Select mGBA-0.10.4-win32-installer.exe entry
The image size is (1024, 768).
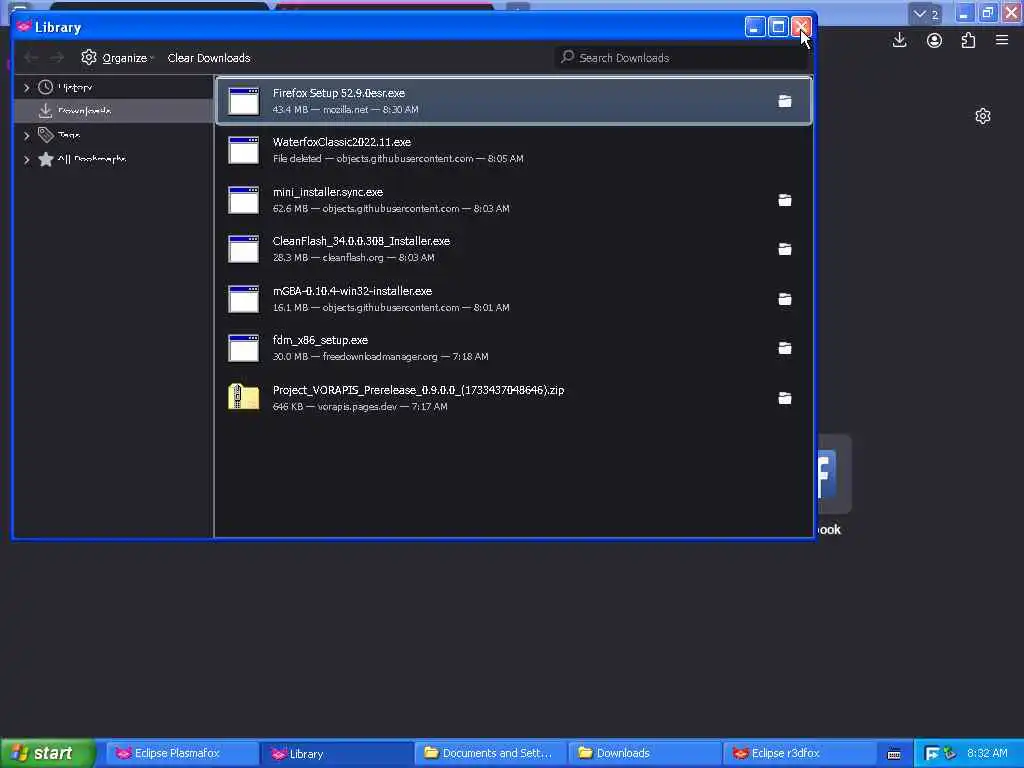[x=514, y=298]
